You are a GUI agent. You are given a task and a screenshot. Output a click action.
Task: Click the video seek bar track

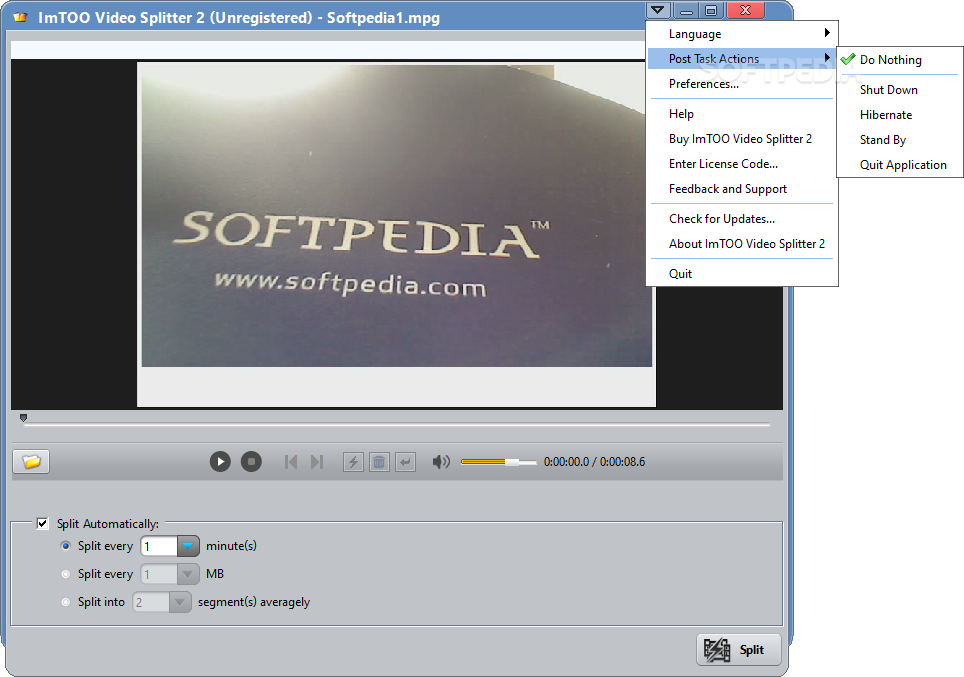(x=397, y=424)
